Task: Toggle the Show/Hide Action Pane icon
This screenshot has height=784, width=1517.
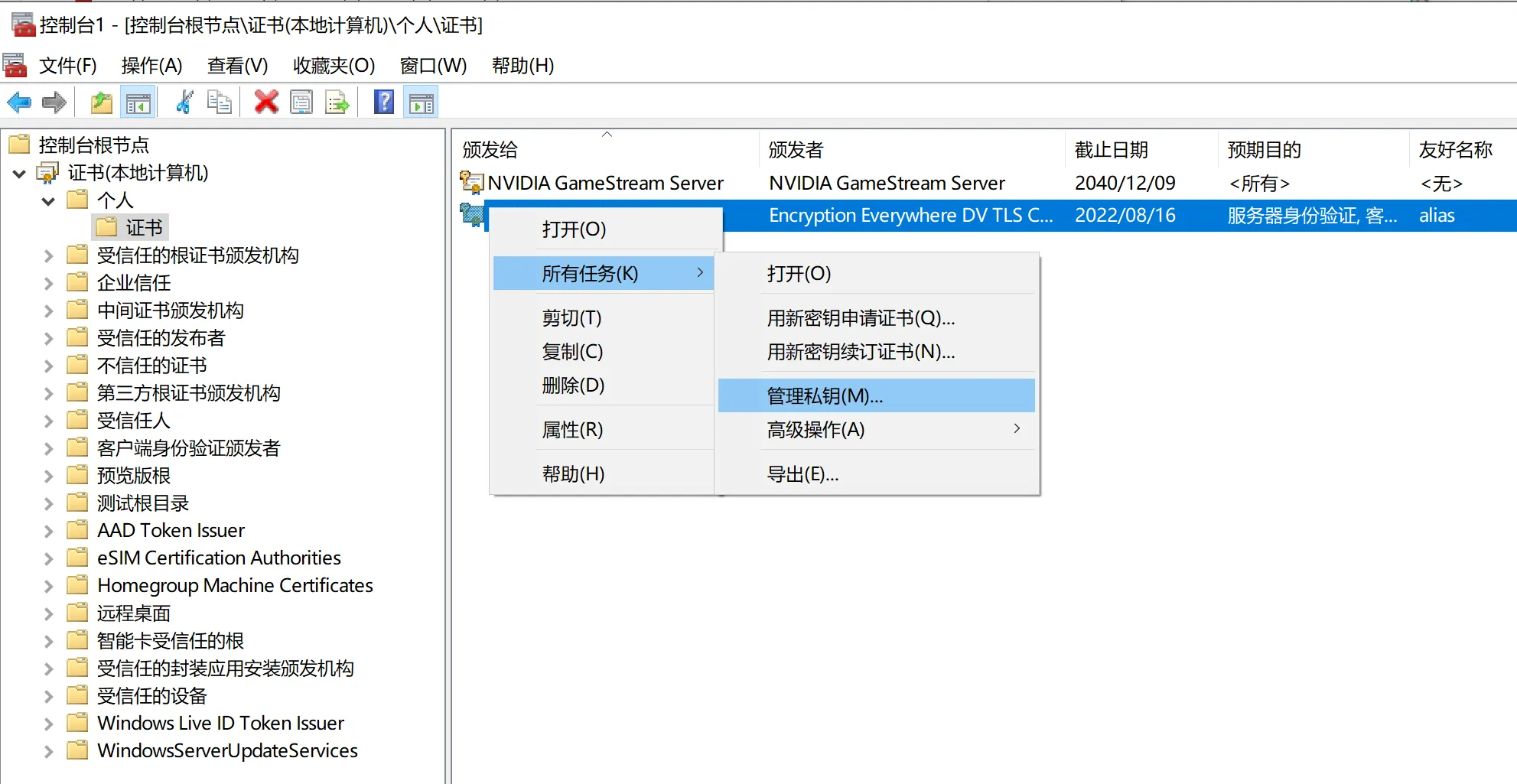Action: [422, 102]
